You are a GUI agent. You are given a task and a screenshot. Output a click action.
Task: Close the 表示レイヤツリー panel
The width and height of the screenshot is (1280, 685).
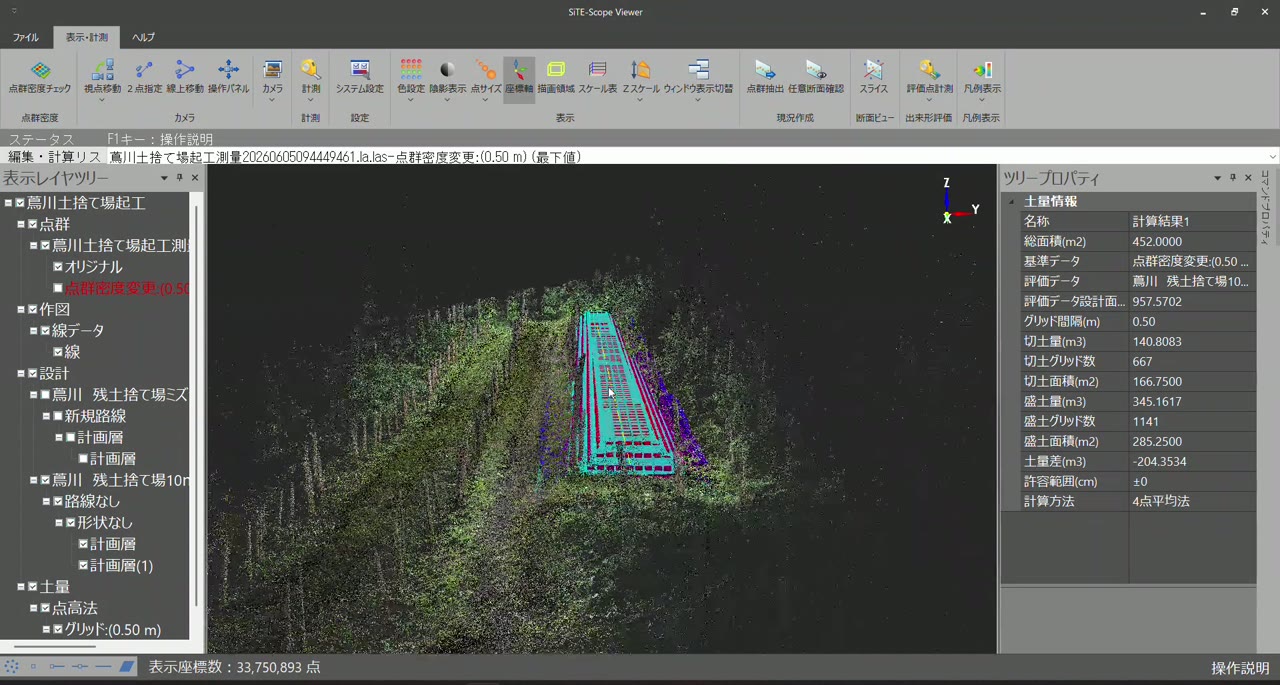click(x=195, y=178)
